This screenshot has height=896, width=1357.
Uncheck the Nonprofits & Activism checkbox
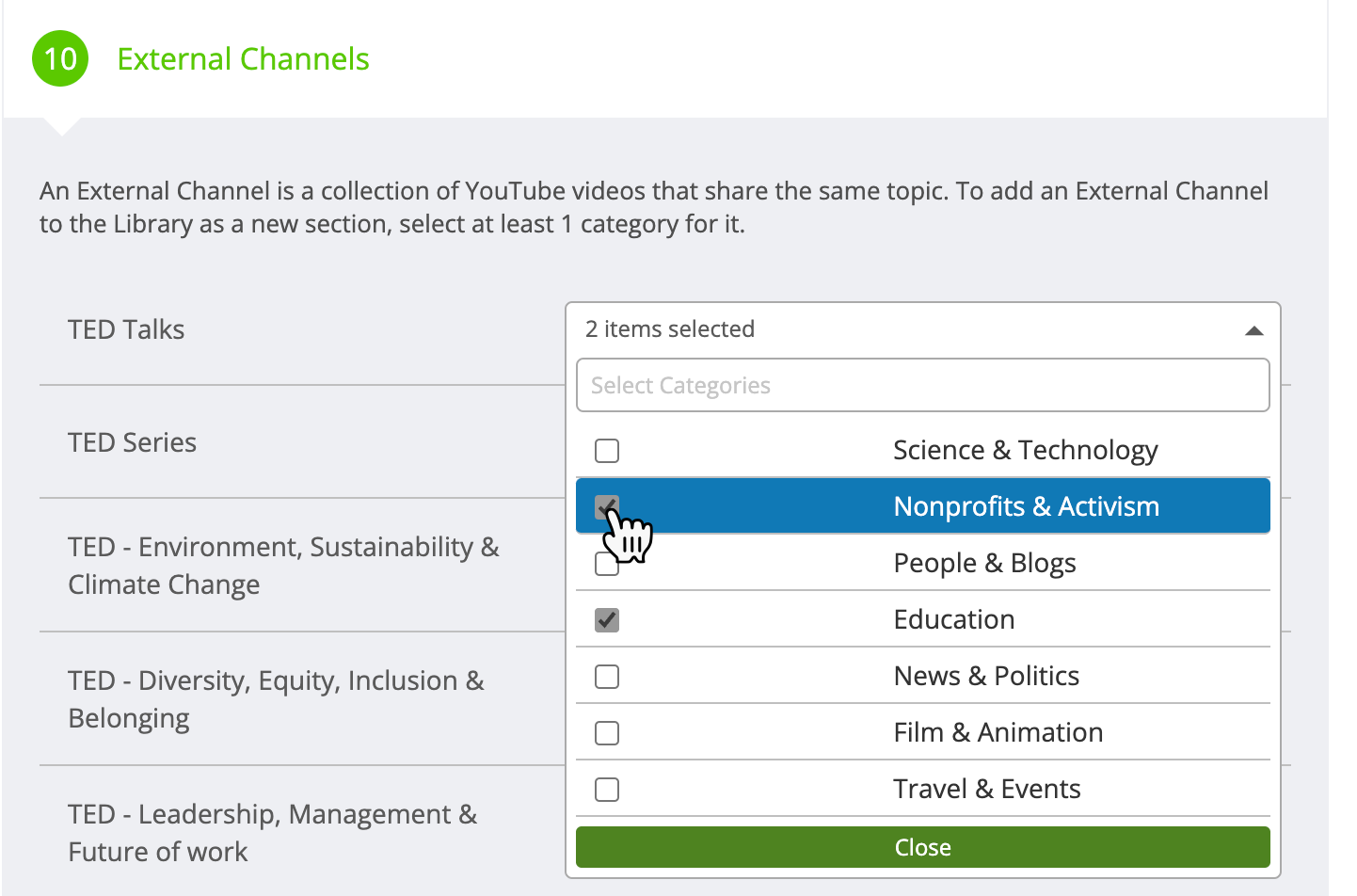tap(607, 507)
